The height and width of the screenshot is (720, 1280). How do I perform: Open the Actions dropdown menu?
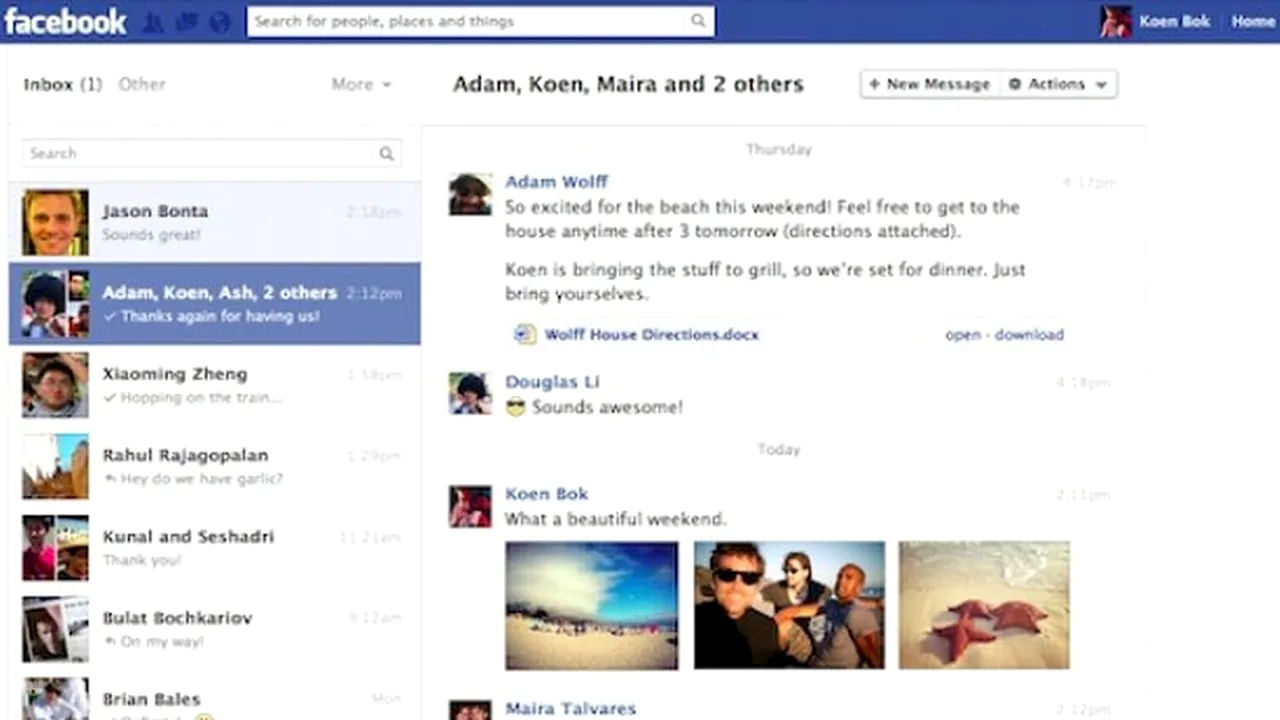(x=1058, y=85)
